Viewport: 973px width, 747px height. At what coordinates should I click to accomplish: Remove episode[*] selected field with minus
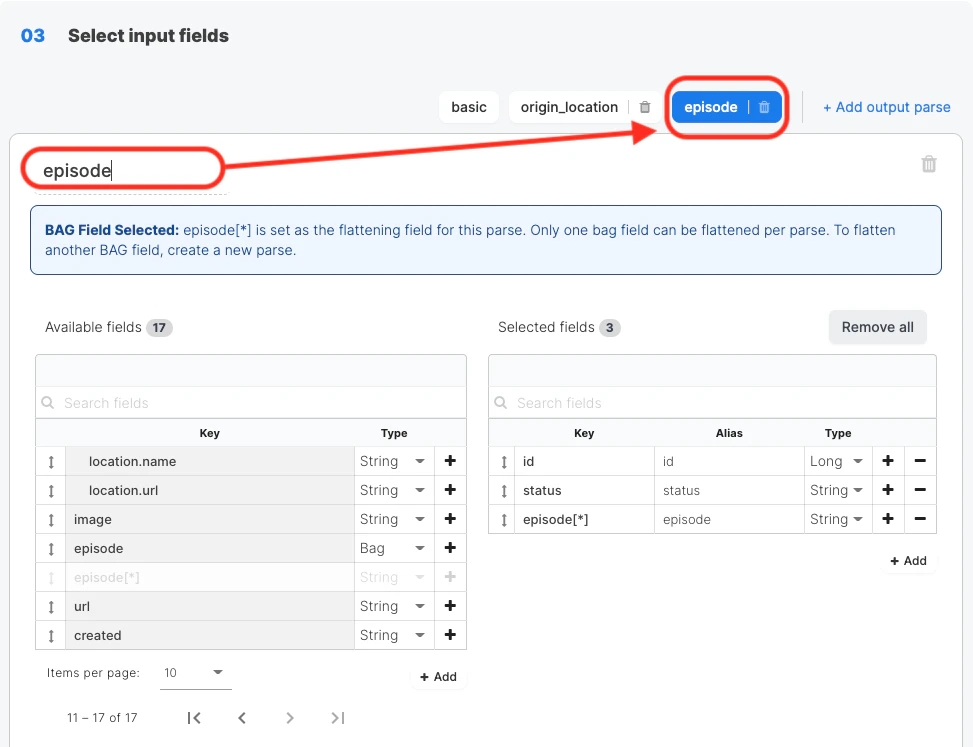pos(919,519)
